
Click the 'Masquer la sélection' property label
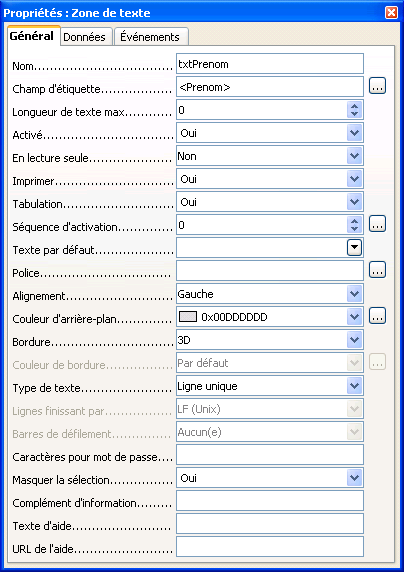(x=61, y=480)
